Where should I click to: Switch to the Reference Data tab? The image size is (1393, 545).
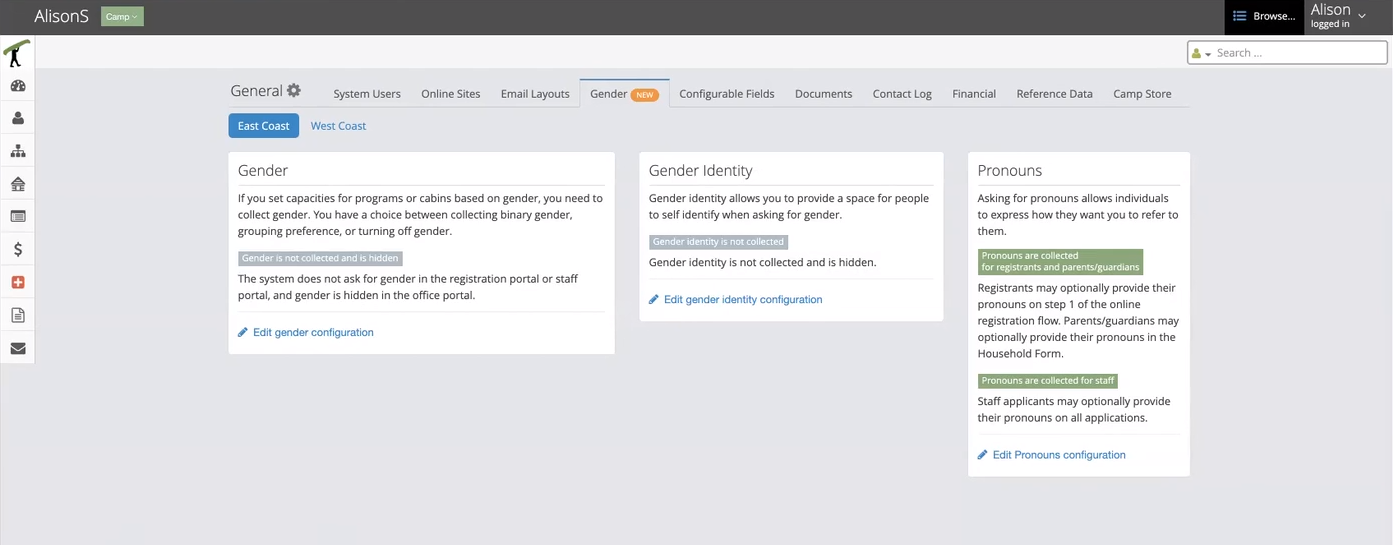(1055, 94)
